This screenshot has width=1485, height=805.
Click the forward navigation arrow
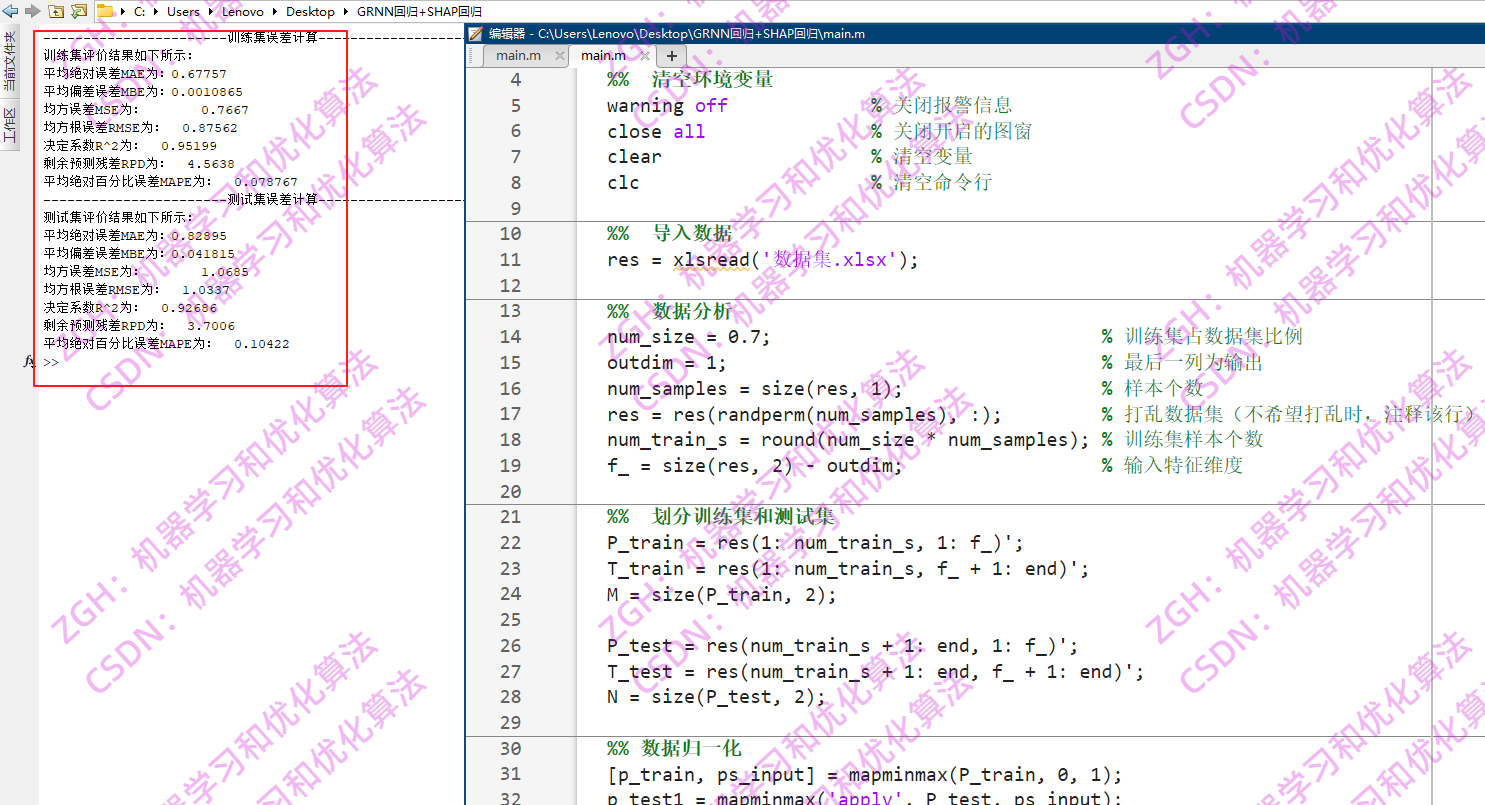point(31,12)
